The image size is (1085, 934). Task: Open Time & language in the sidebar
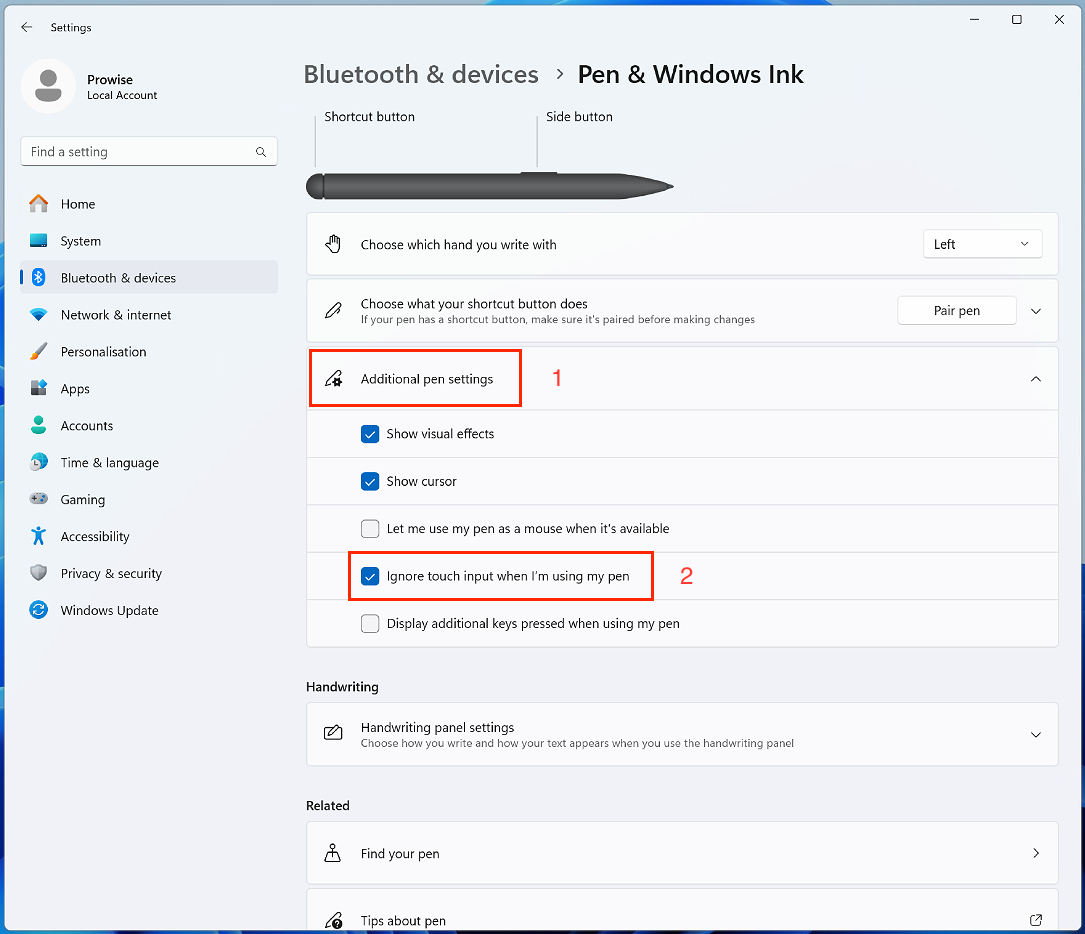click(109, 463)
